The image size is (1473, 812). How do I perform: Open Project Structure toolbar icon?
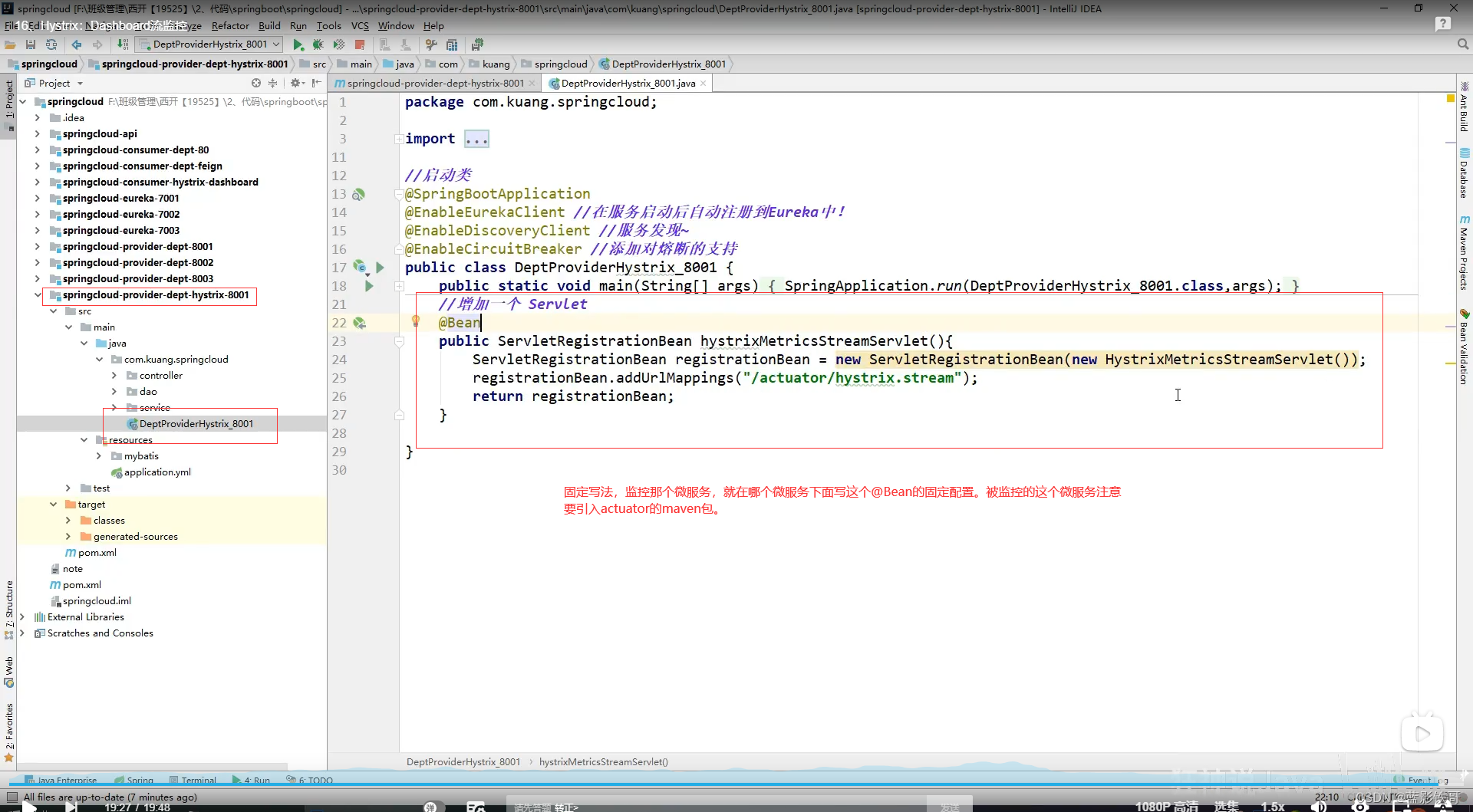click(x=452, y=44)
